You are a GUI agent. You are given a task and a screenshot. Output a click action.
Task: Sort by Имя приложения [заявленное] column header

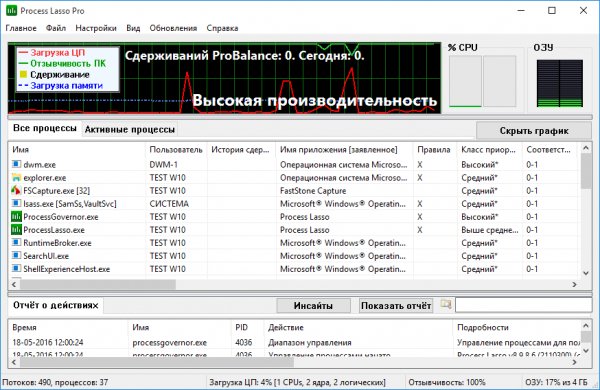click(x=344, y=150)
